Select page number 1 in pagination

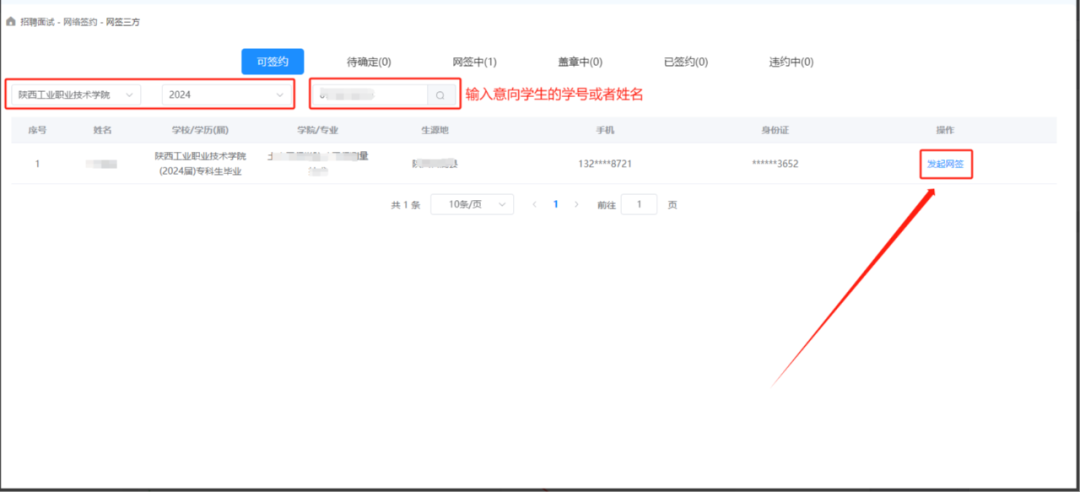pyautogui.click(x=556, y=204)
